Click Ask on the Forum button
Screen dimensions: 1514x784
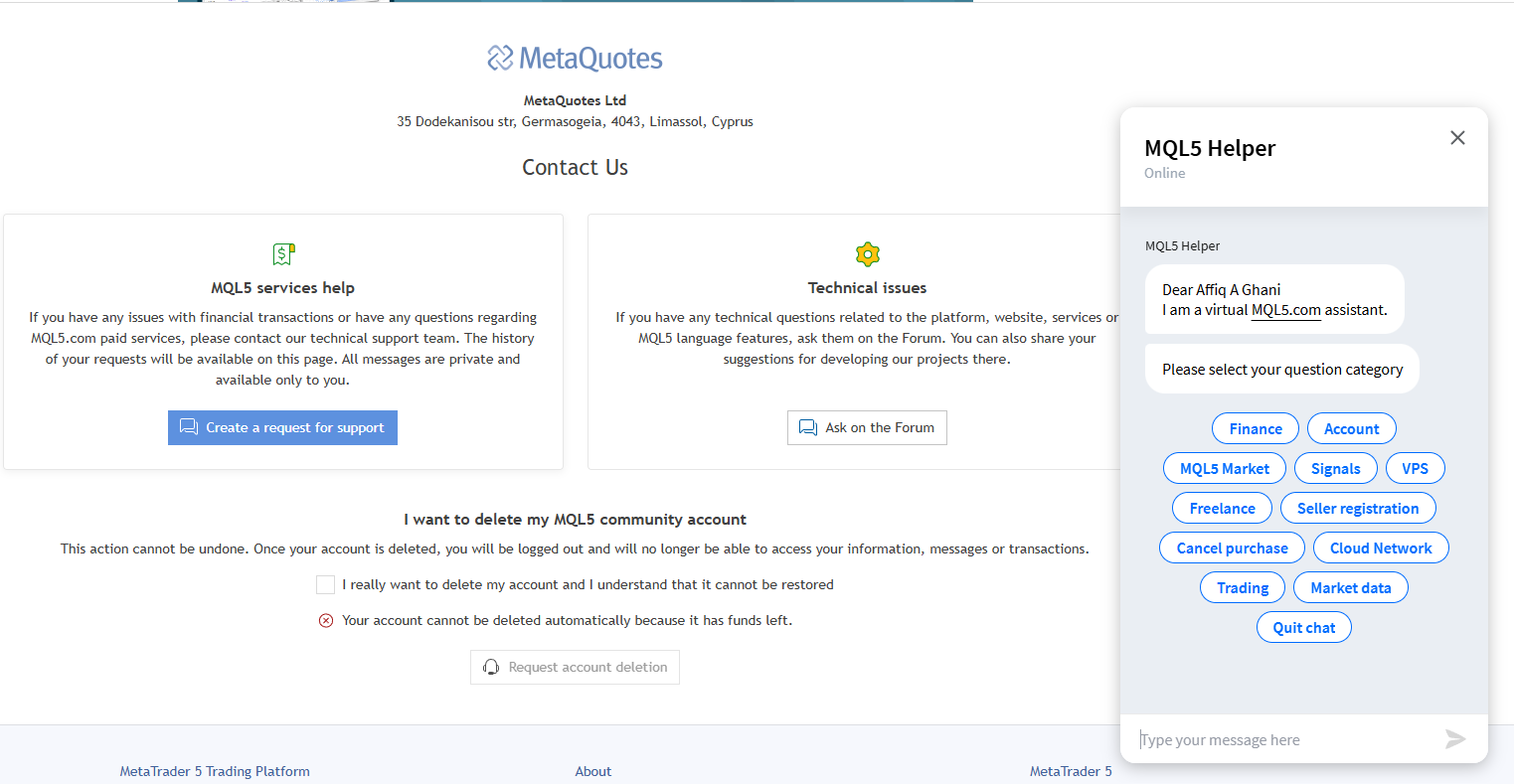(867, 427)
